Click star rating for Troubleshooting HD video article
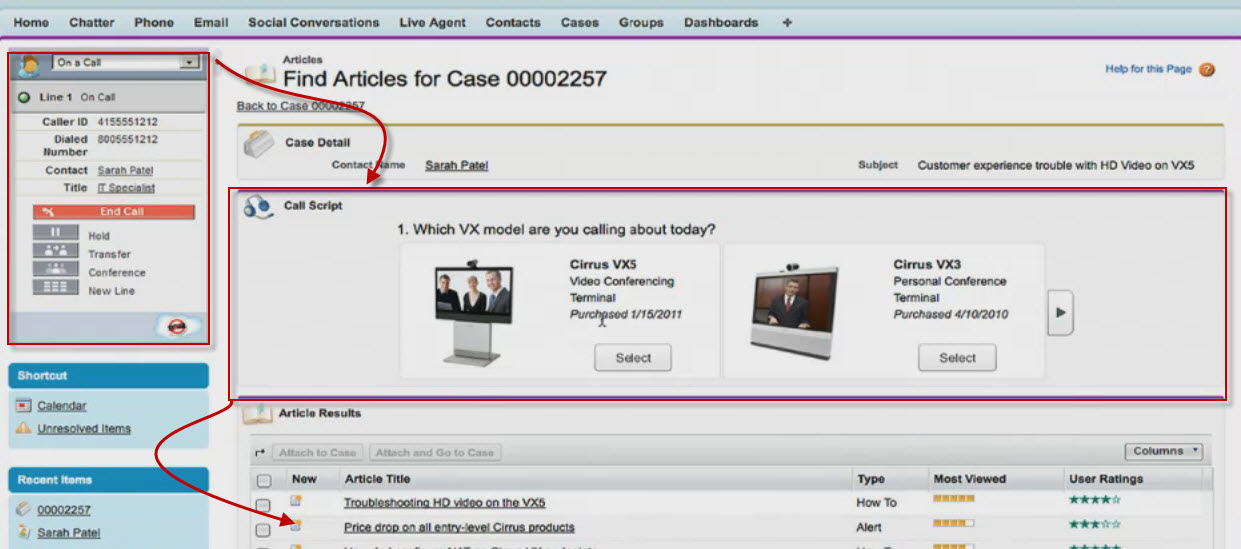Screen dimensions: 1241x549 [1095, 500]
